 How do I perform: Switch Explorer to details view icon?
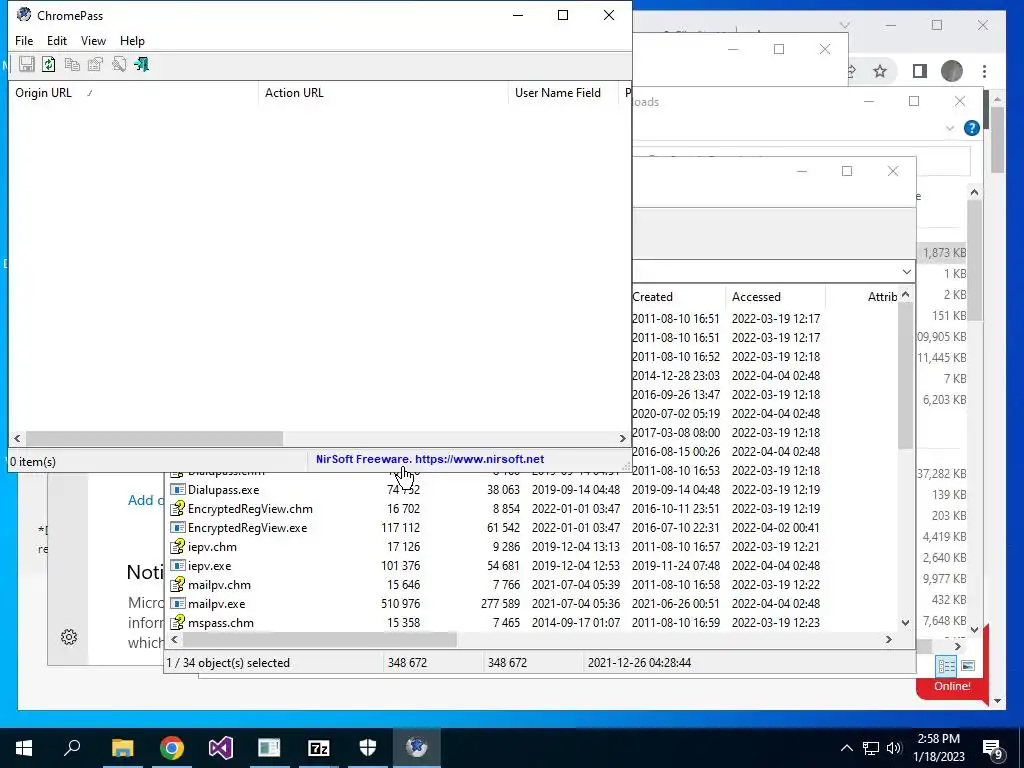point(946,665)
